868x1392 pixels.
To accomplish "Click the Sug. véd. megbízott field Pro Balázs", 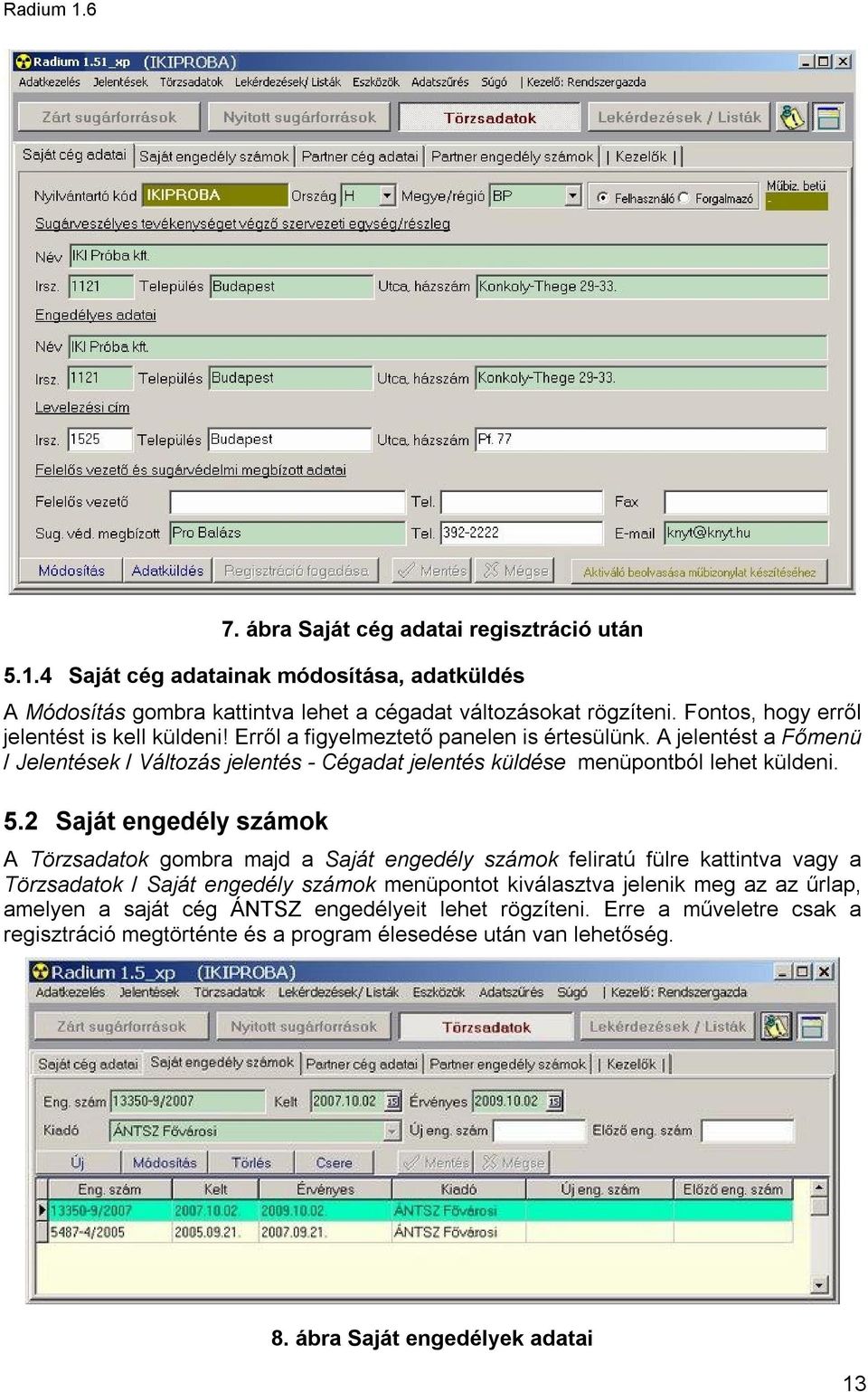I will click(287, 533).
